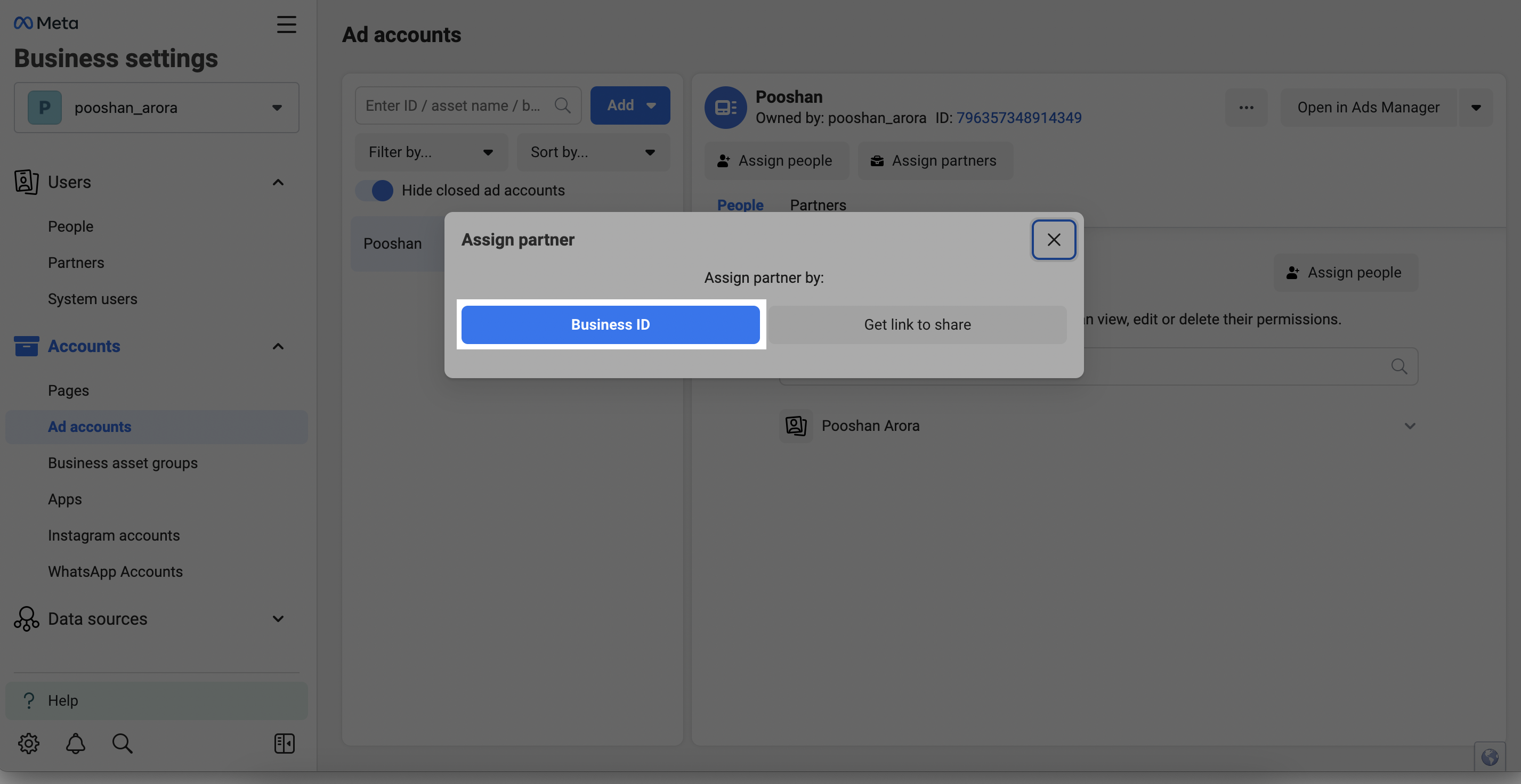The image size is (1521, 784).
Task: Open Apps in sidebar
Action: (65, 499)
